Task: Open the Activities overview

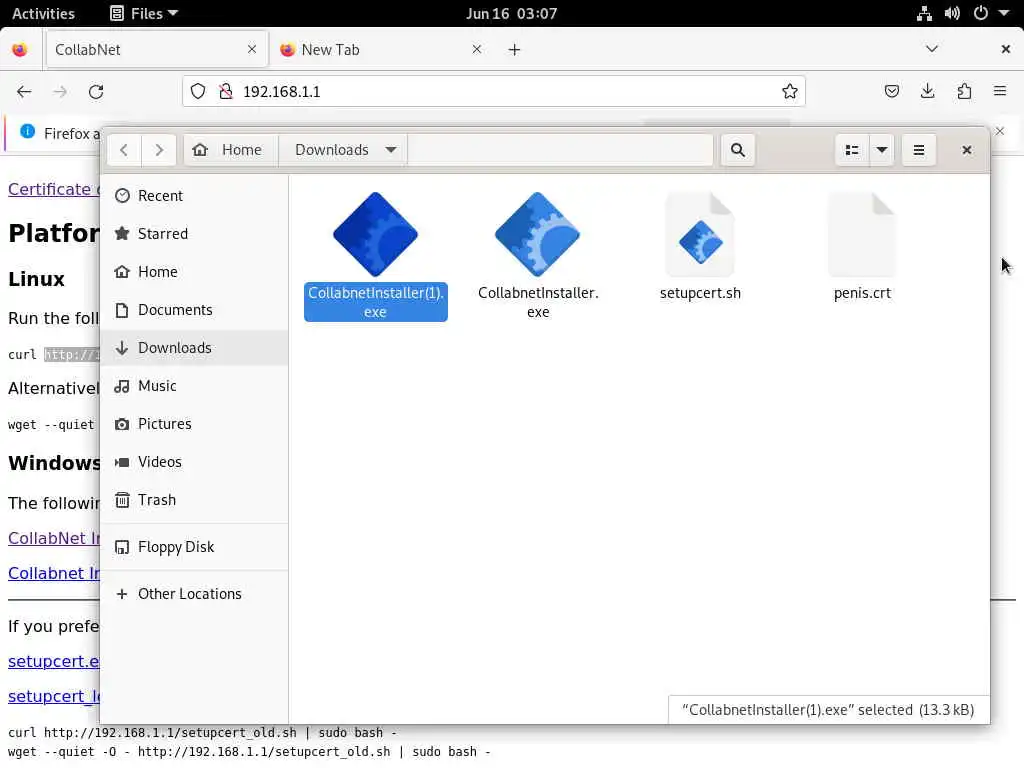Action: (43, 13)
